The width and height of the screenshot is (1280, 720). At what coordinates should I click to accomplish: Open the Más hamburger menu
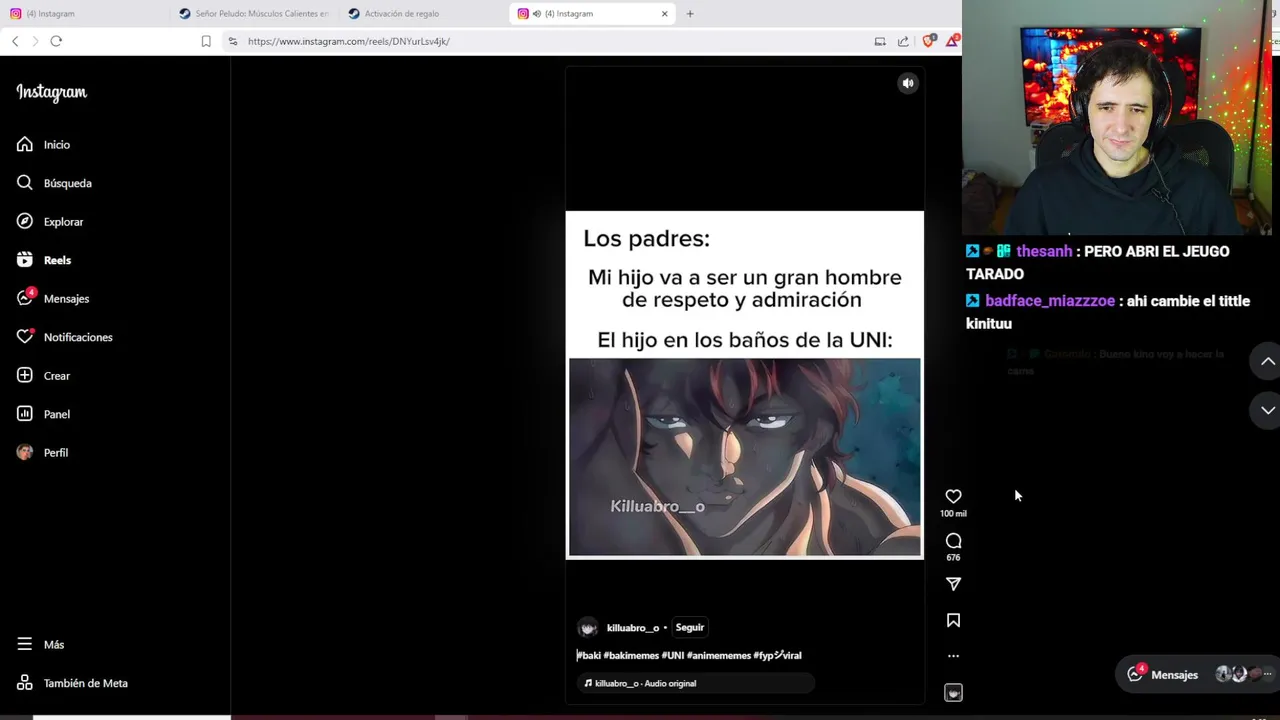40,645
